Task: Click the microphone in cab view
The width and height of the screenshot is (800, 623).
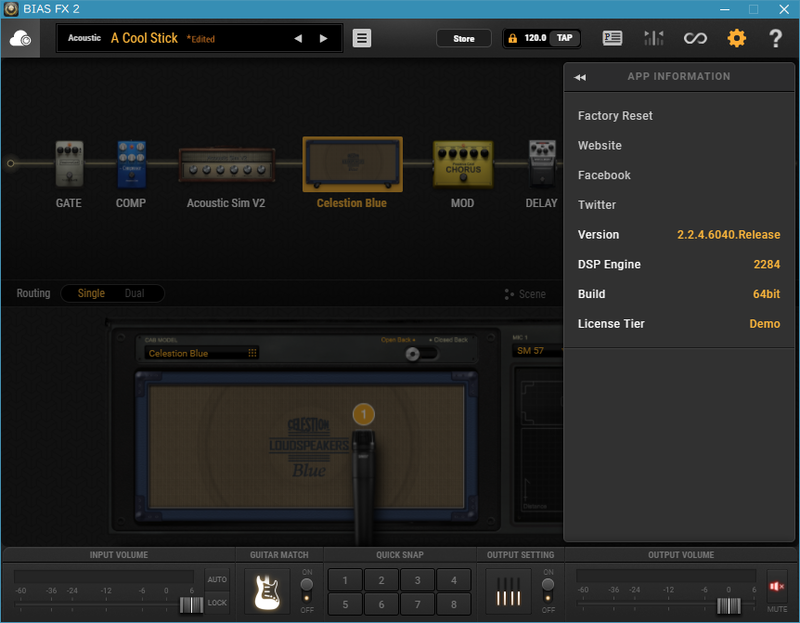Action: pos(363,487)
